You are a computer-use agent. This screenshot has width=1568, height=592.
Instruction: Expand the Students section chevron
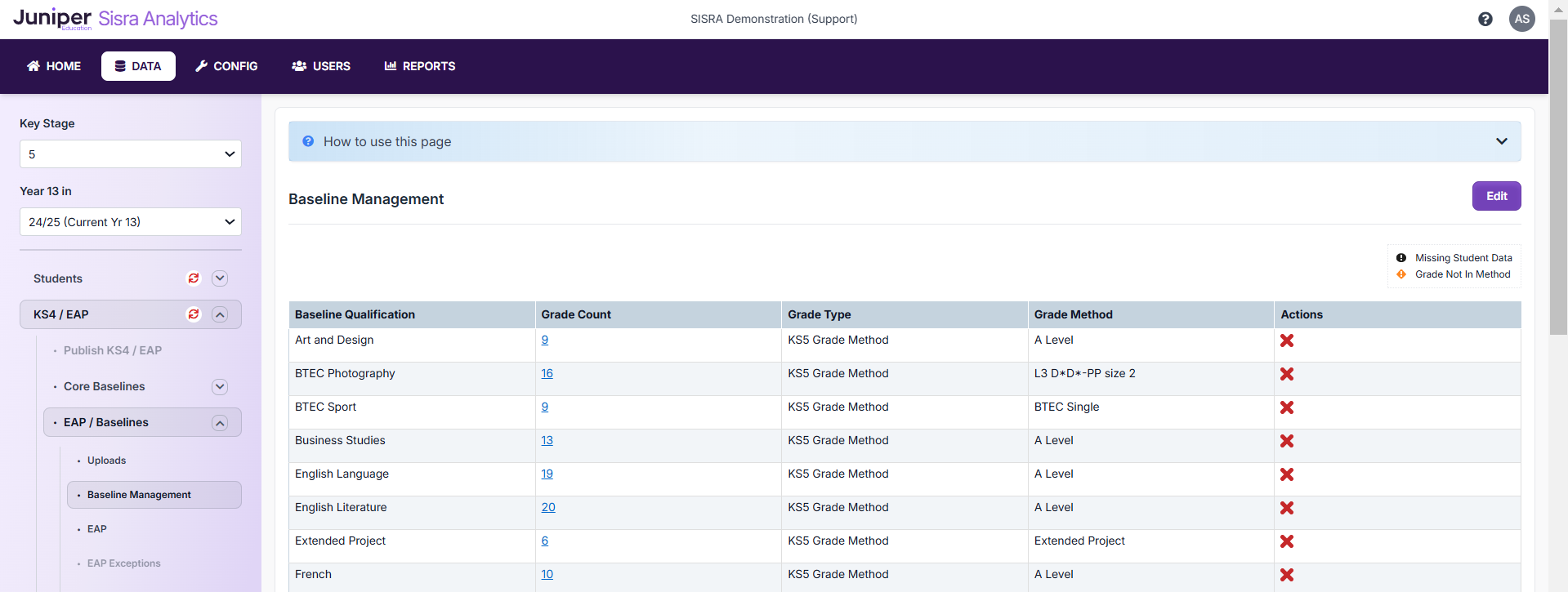tap(220, 278)
